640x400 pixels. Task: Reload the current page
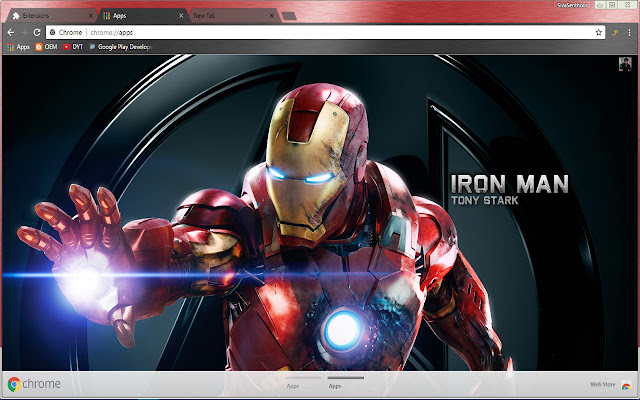pyautogui.click(x=37, y=32)
